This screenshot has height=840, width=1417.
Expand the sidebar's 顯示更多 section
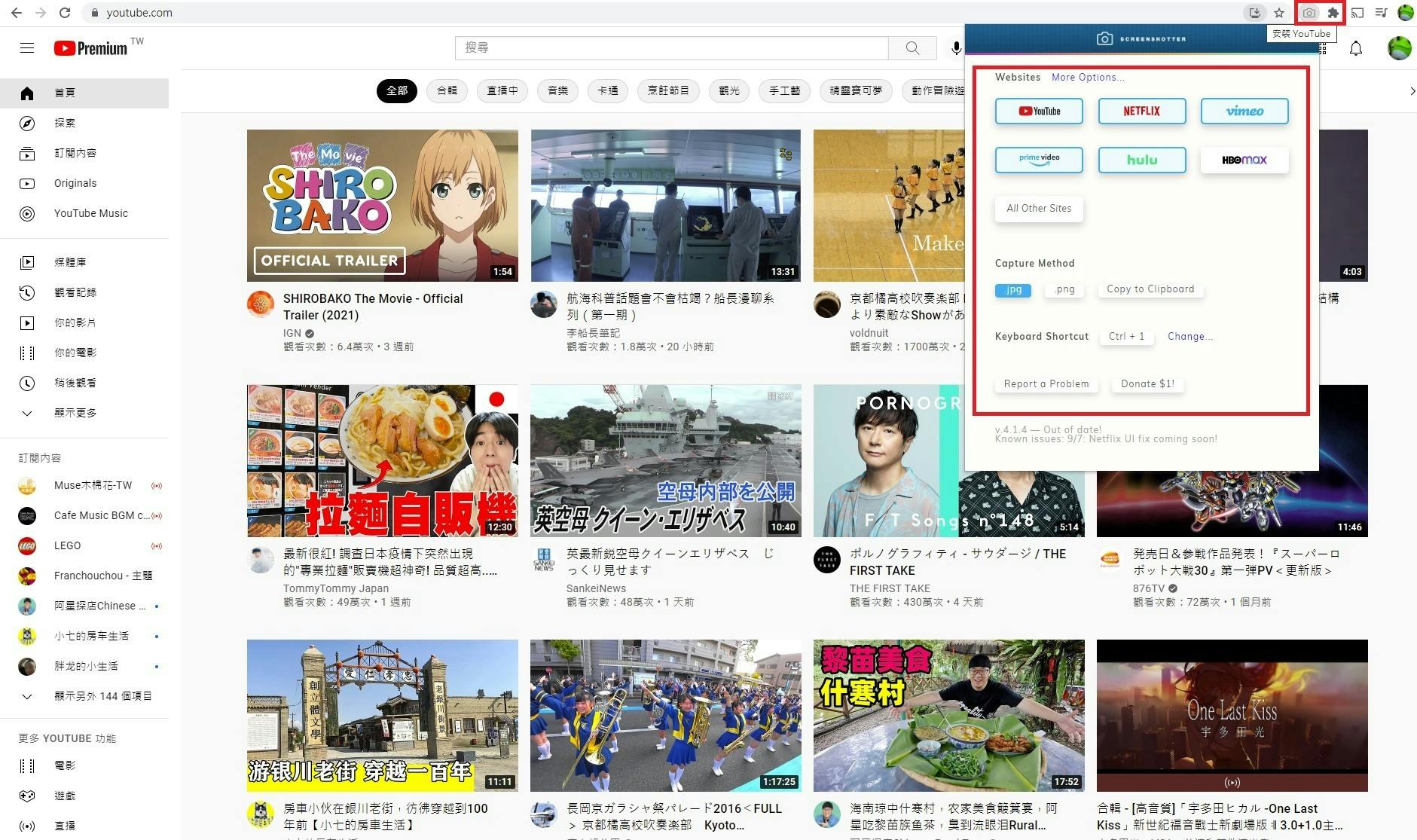pos(75,413)
